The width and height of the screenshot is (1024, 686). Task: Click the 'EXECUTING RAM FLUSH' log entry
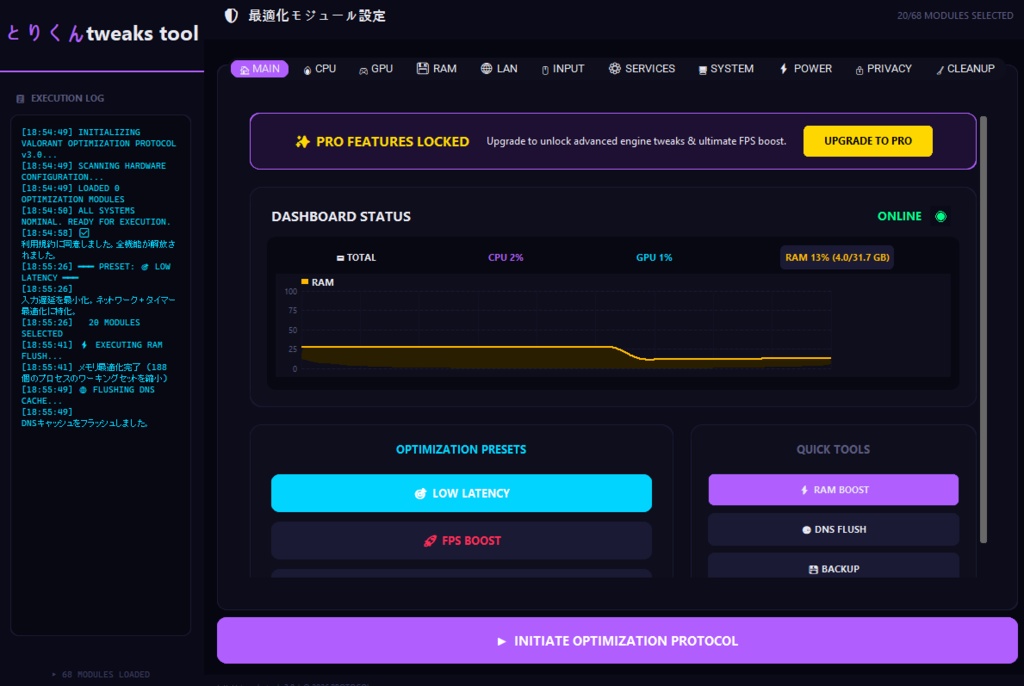coord(91,350)
